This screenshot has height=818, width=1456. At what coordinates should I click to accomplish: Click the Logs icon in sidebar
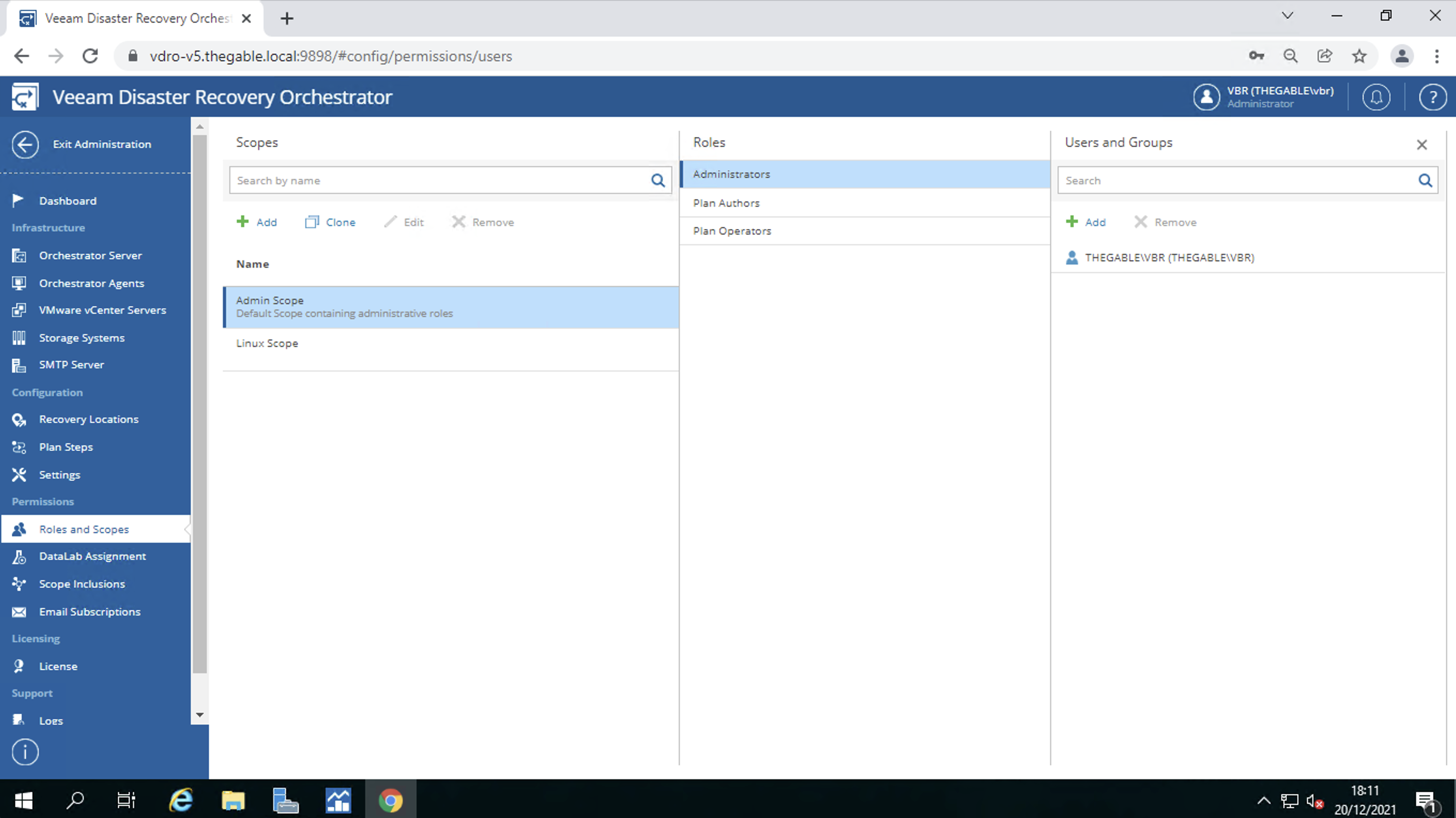pyautogui.click(x=19, y=720)
